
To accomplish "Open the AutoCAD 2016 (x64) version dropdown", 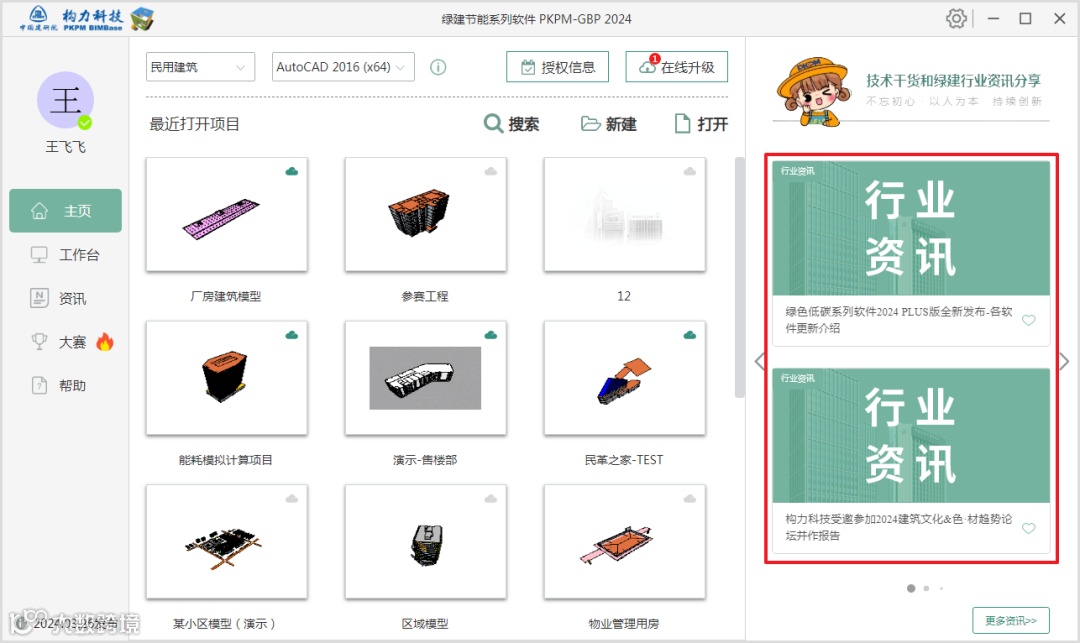I will [343, 67].
